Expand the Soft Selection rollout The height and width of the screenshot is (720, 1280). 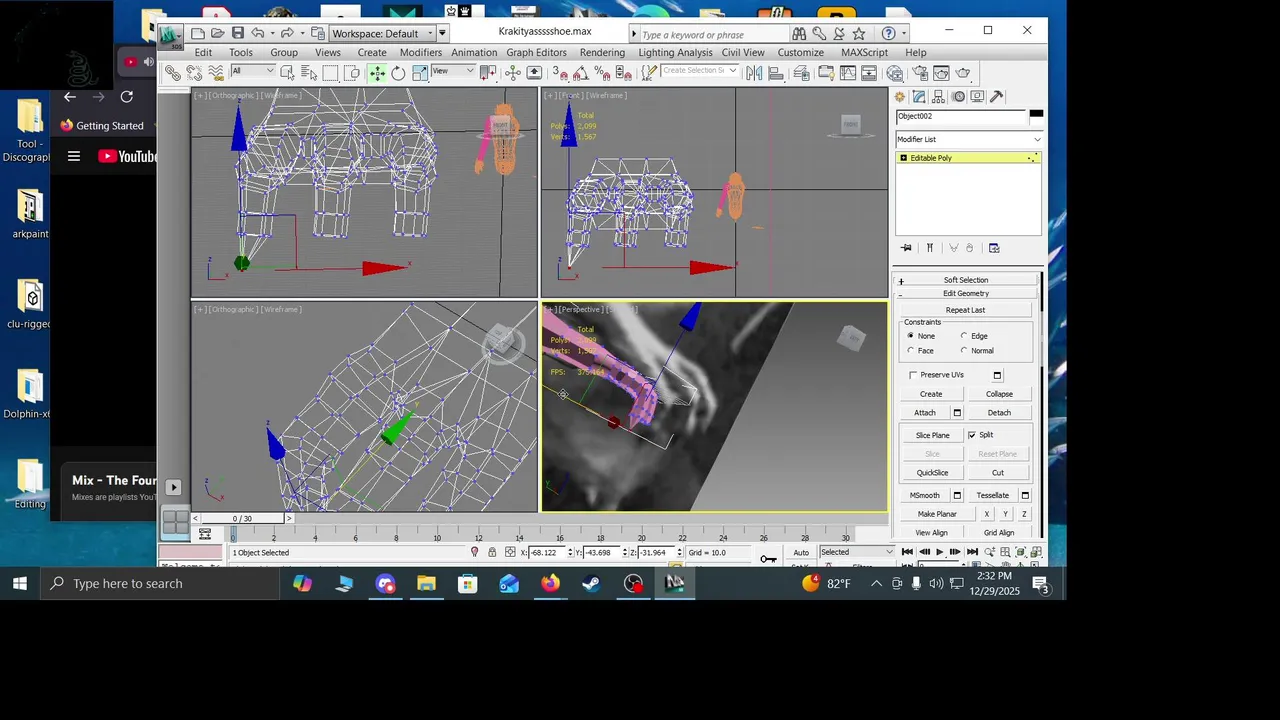(965, 280)
